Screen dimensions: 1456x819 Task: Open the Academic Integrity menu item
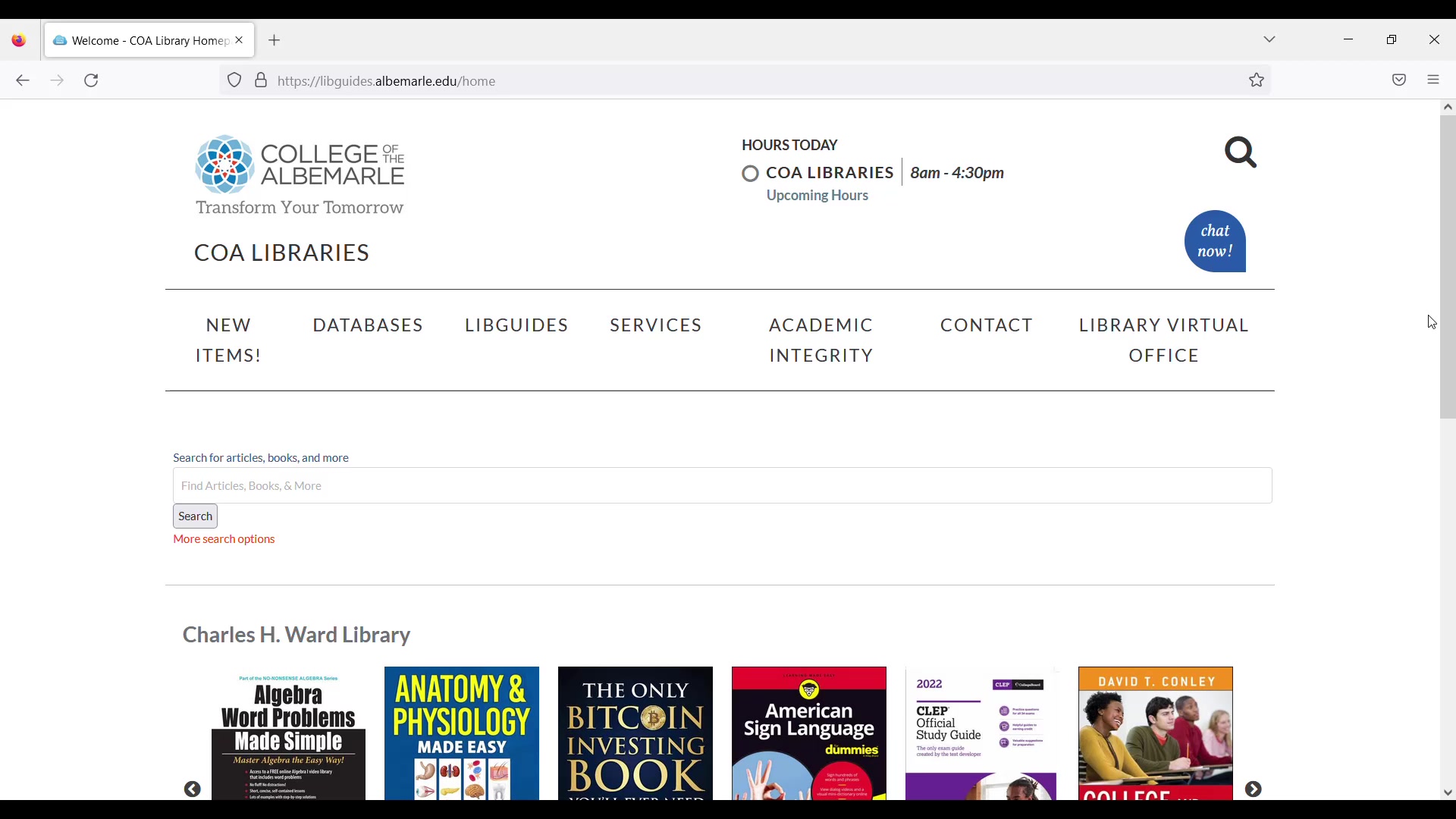(x=822, y=340)
